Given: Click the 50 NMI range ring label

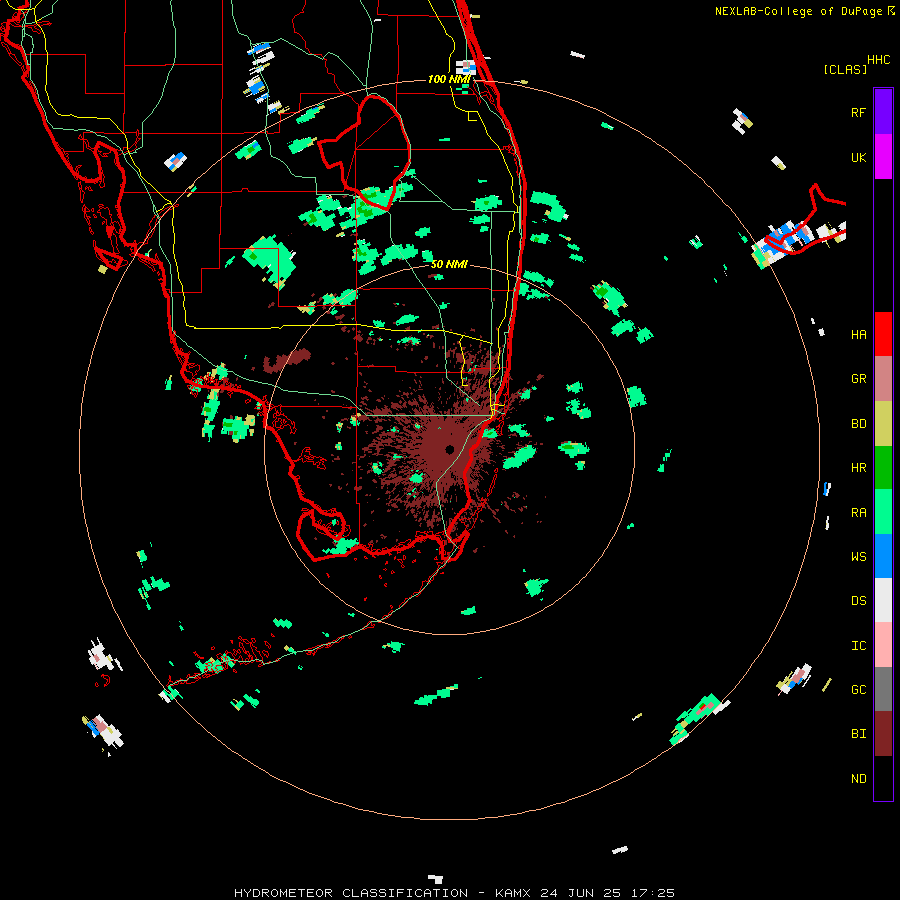Looking at the screenshot, I should pyautogui.click(x=449, y=264).
